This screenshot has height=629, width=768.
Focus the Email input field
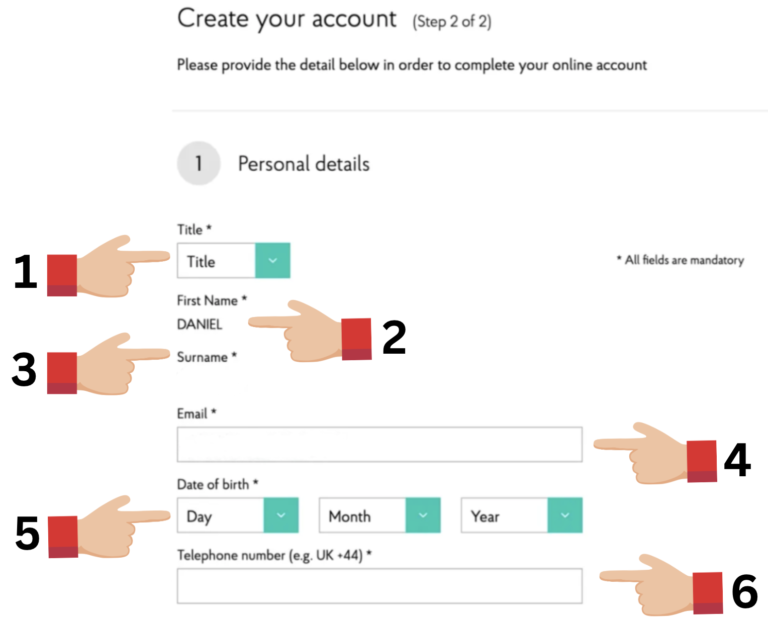pyautogui.click(x=379, y=444)
